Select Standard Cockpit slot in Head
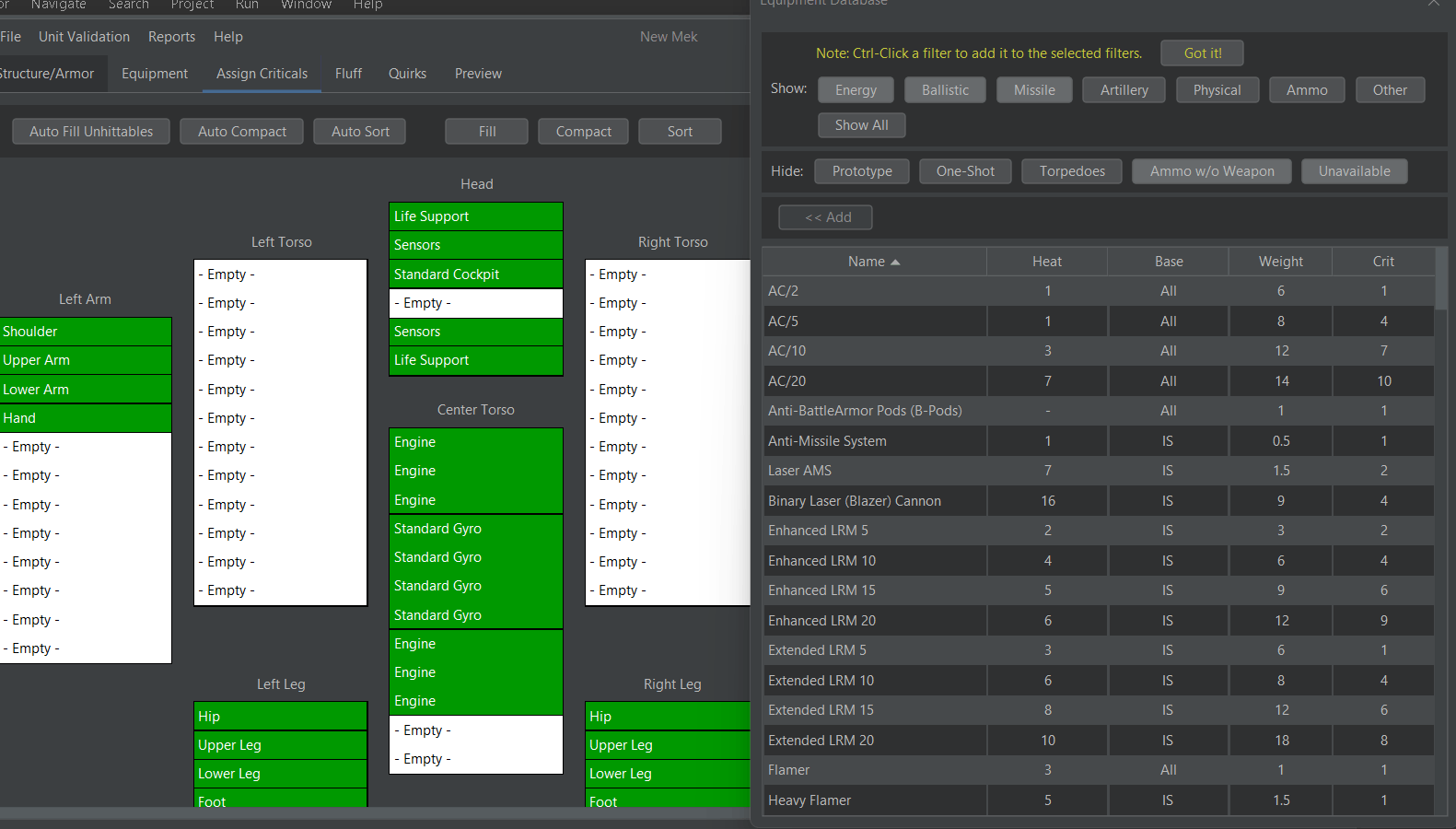This screenshot has width=1456, height=829. click(x=475, y=274)
